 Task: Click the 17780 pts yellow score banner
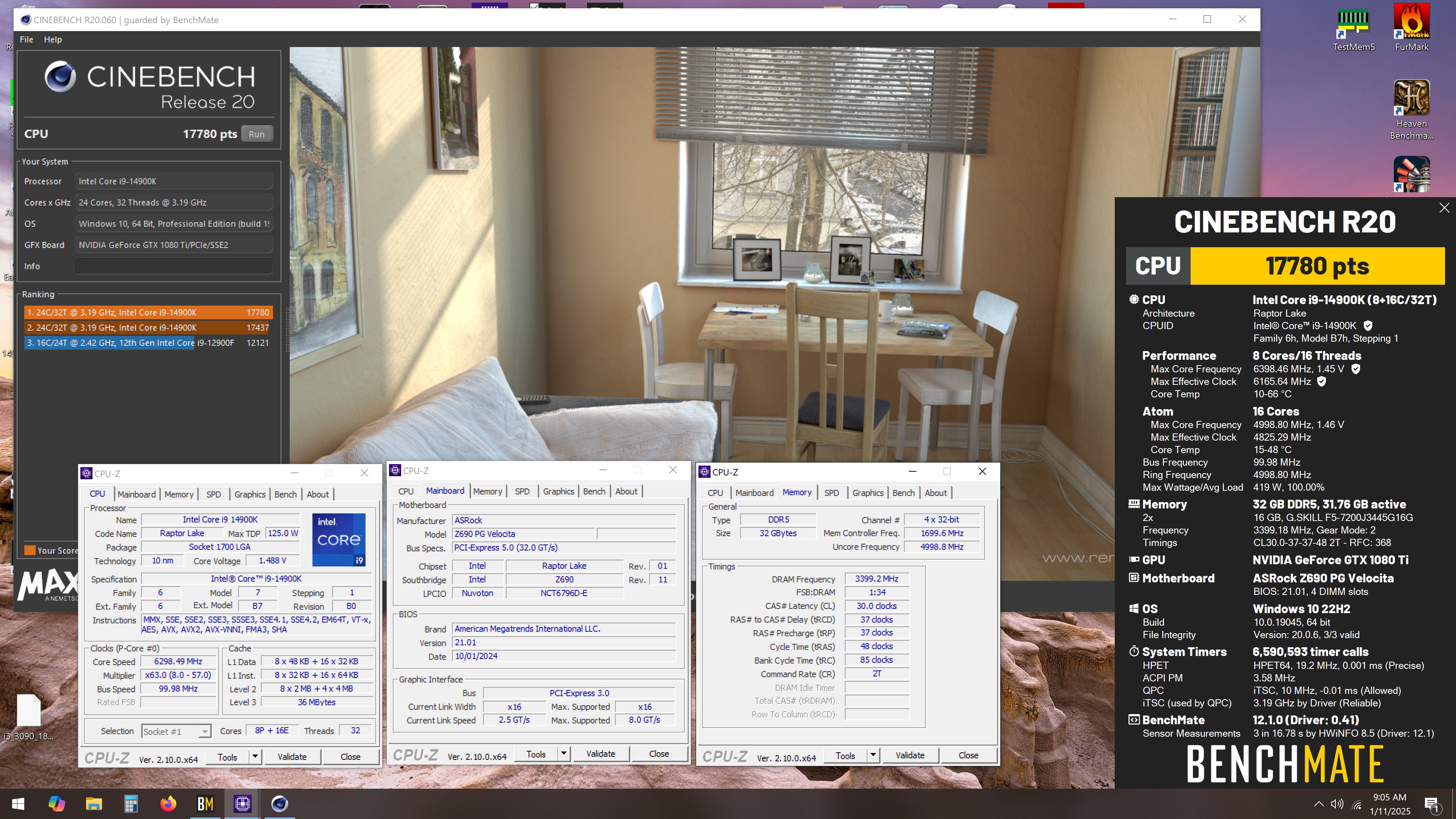(x=1317, y=266)
